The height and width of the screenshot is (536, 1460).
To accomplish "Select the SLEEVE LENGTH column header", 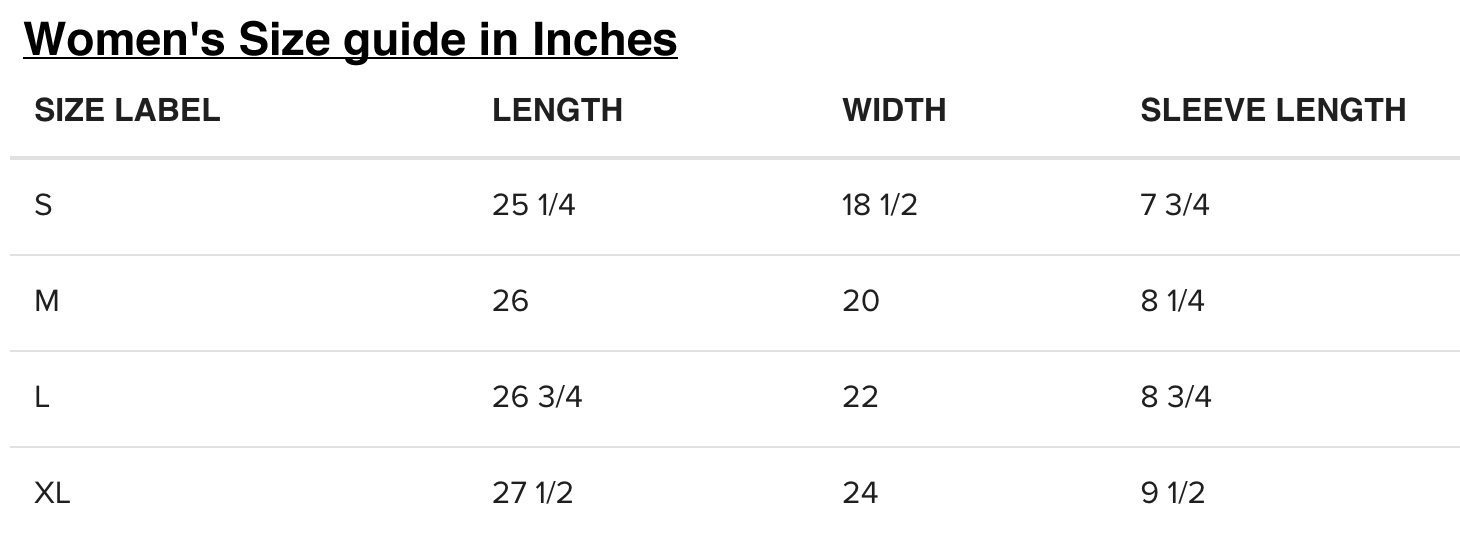I will point(1273,110).
